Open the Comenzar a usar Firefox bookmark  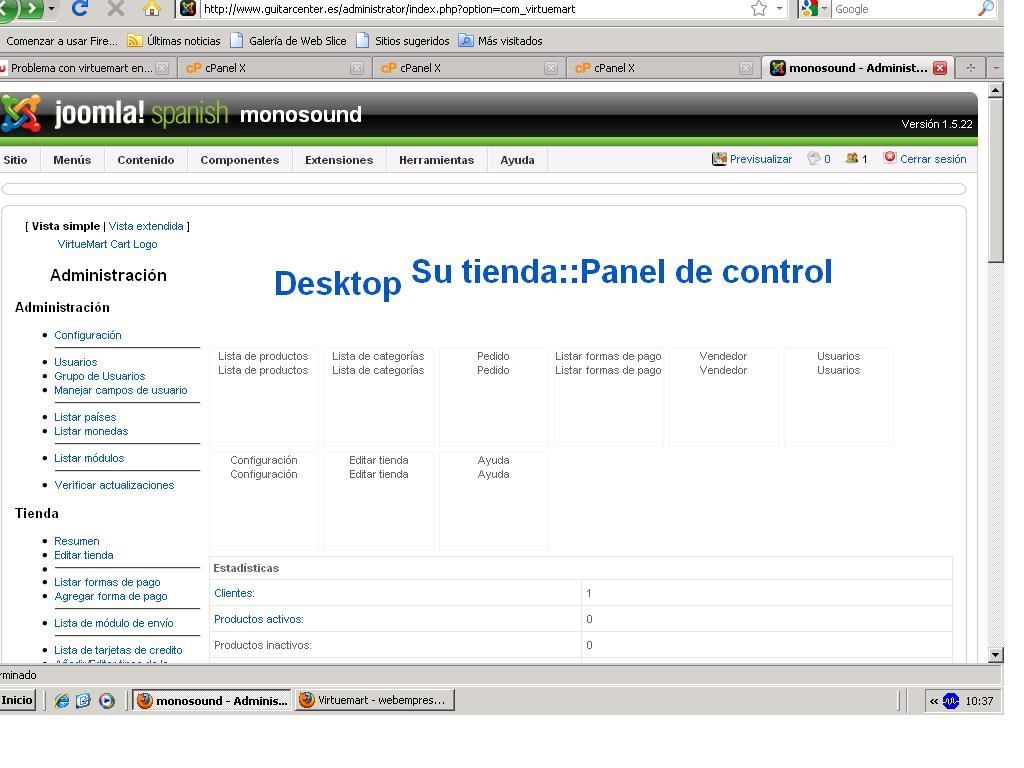click(x=61, y=40)
